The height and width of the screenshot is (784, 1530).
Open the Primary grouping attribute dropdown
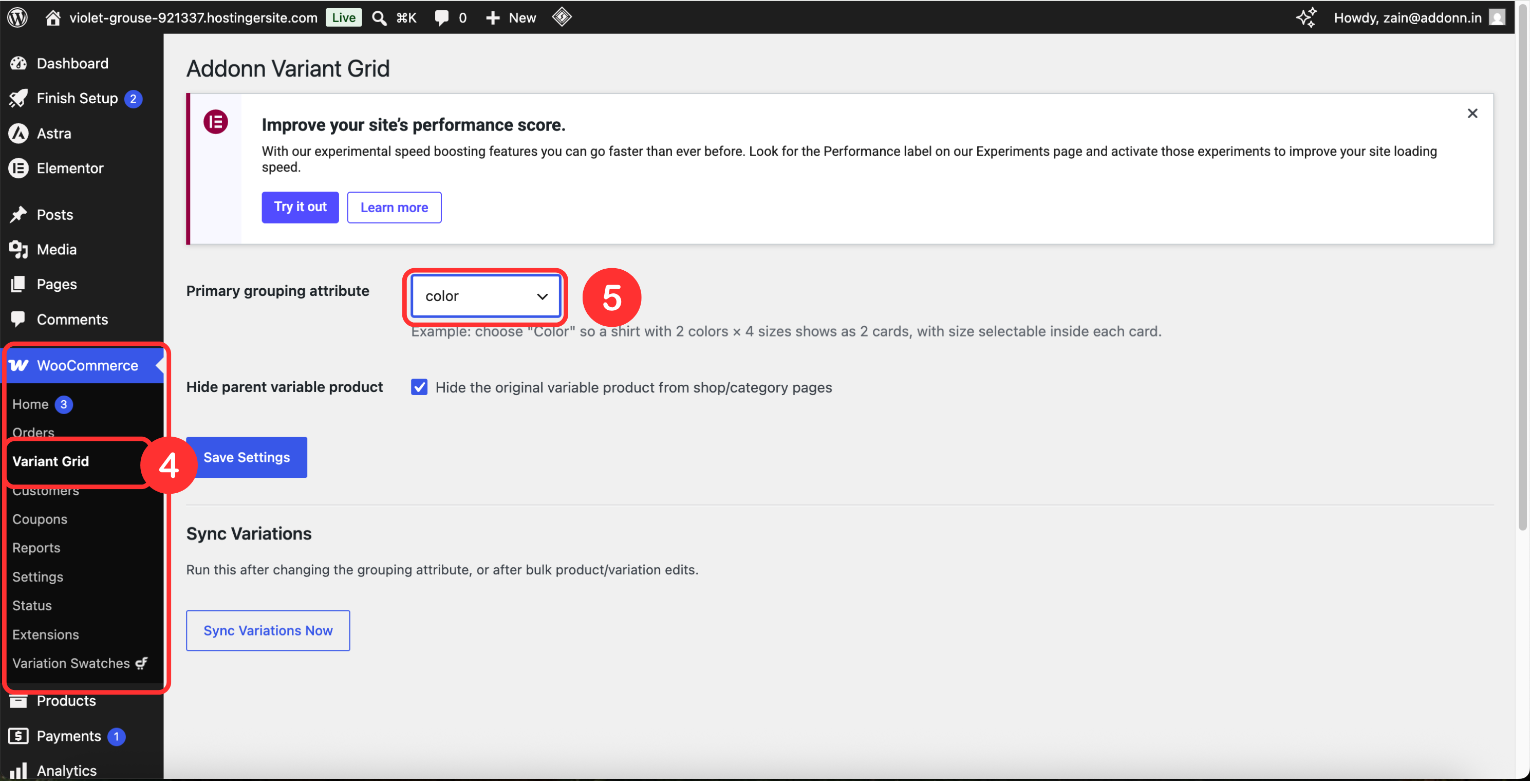485,296
